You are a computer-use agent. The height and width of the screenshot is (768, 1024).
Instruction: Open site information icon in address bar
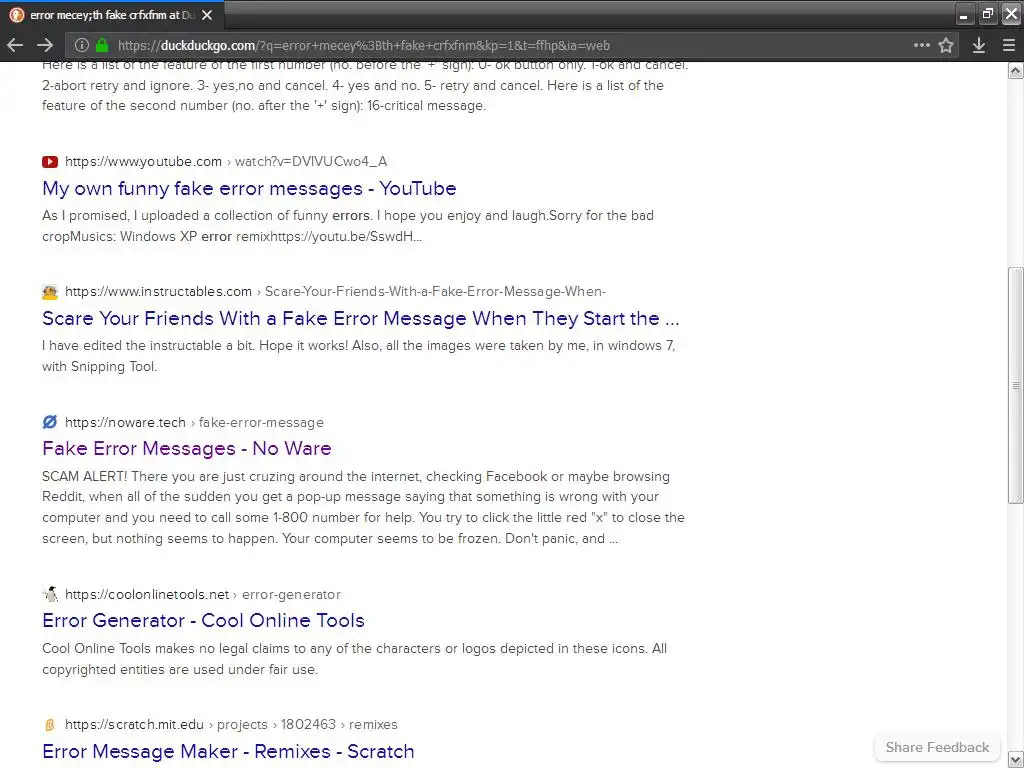[x=81, y=45]
